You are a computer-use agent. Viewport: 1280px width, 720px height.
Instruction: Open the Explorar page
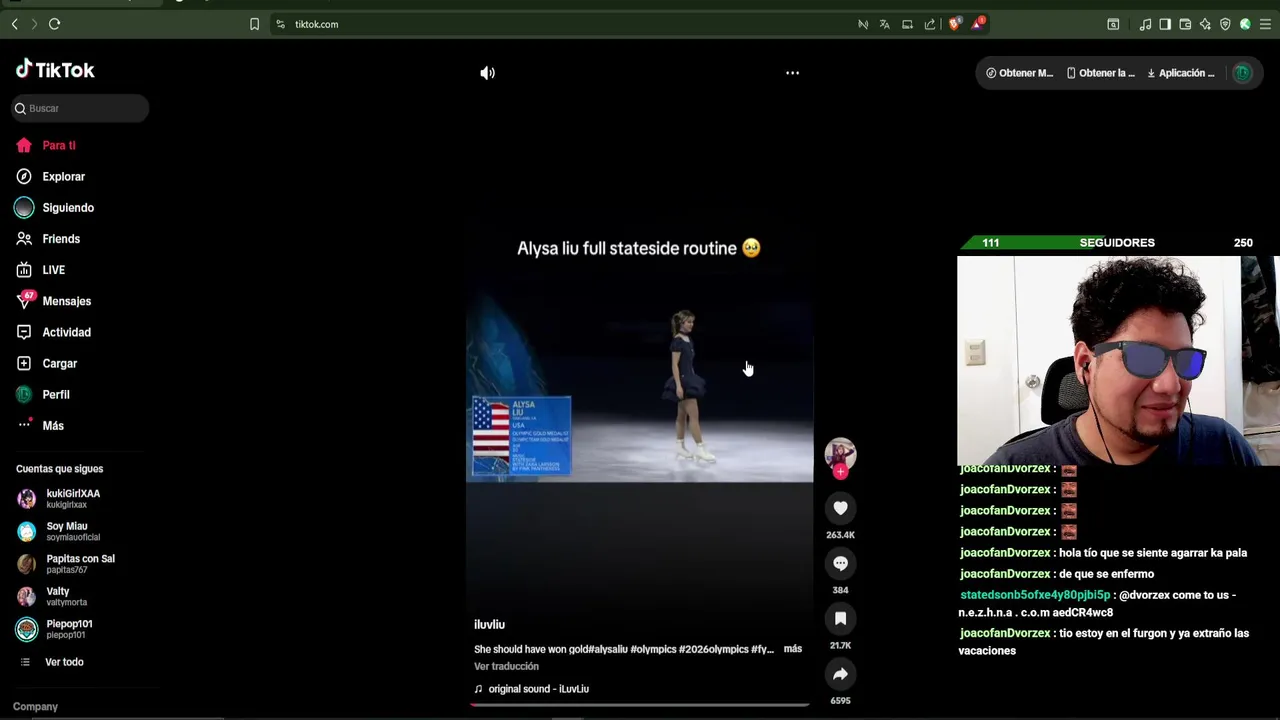[x=51, y=176]
